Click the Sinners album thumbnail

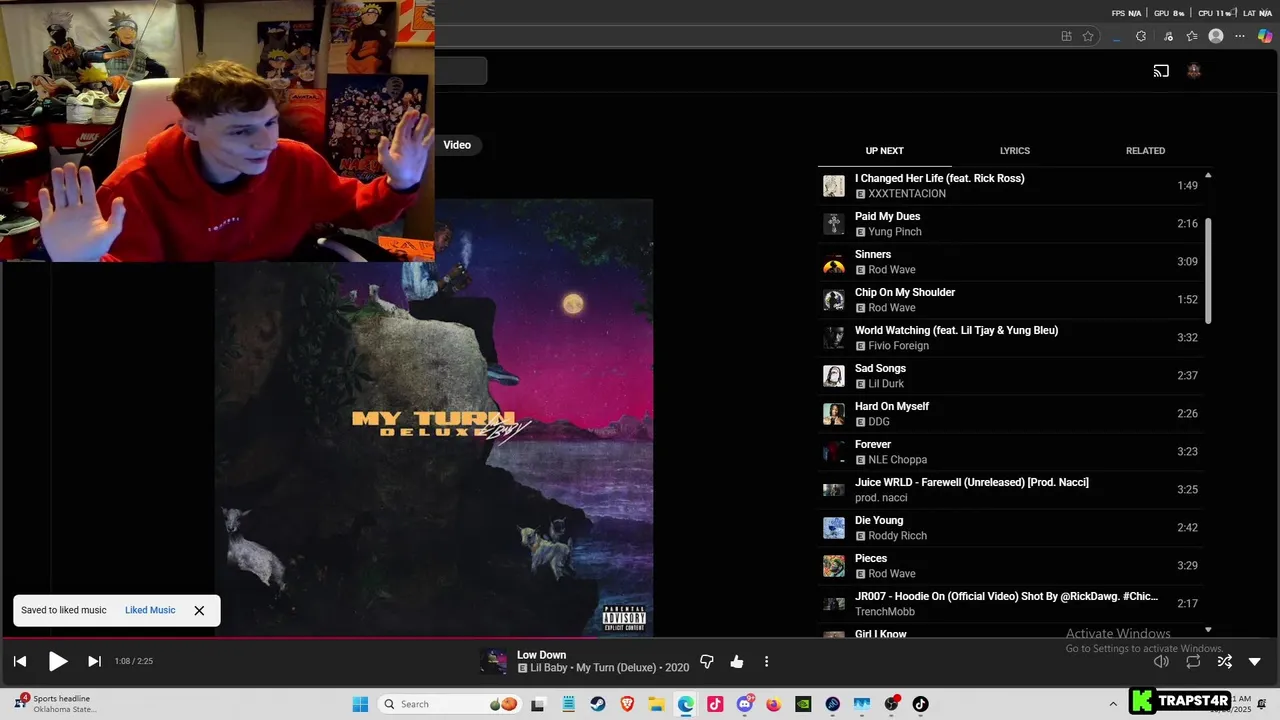point(834,262)
